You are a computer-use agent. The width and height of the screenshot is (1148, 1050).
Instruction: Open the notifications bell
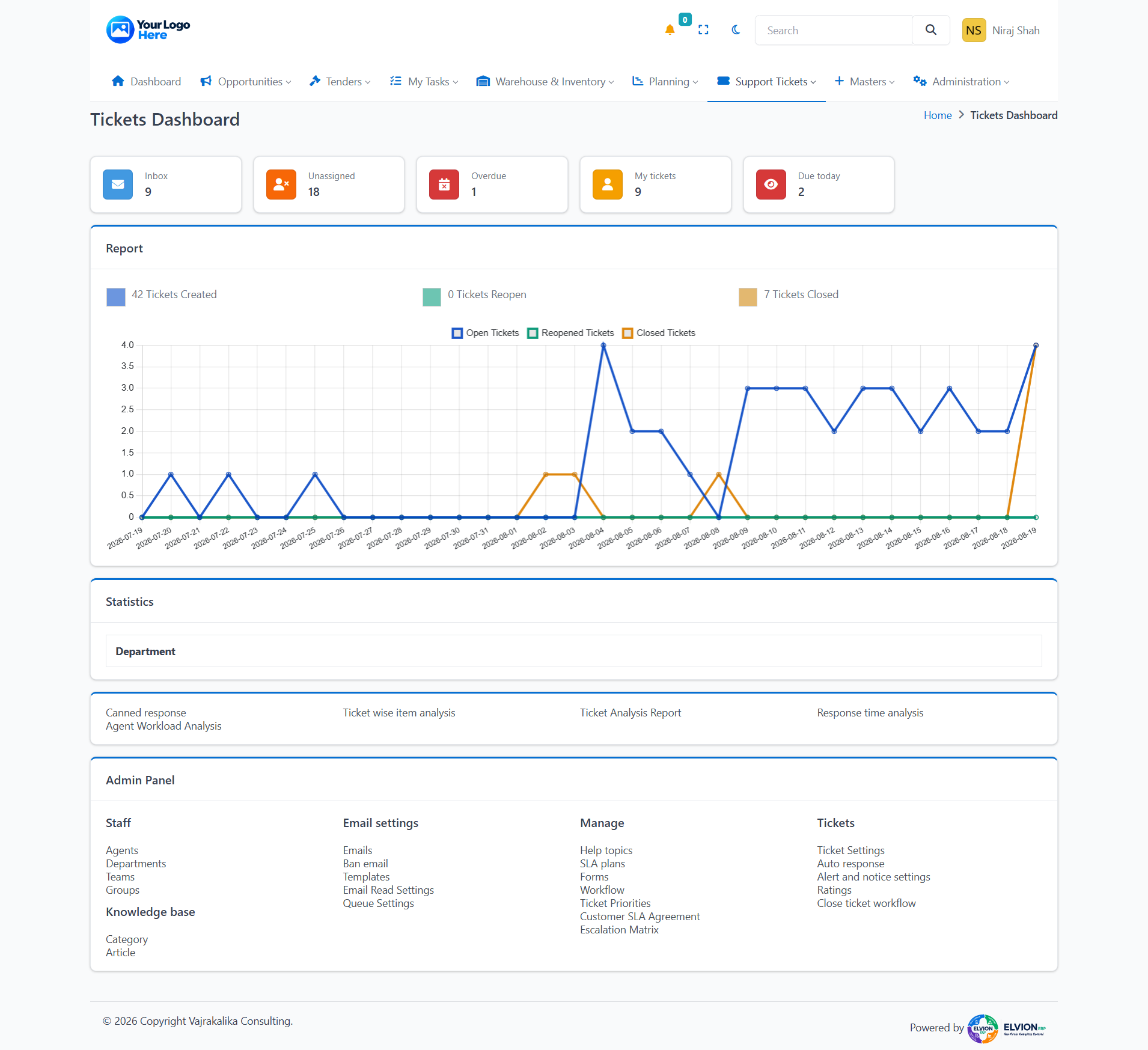click(670, 30)
